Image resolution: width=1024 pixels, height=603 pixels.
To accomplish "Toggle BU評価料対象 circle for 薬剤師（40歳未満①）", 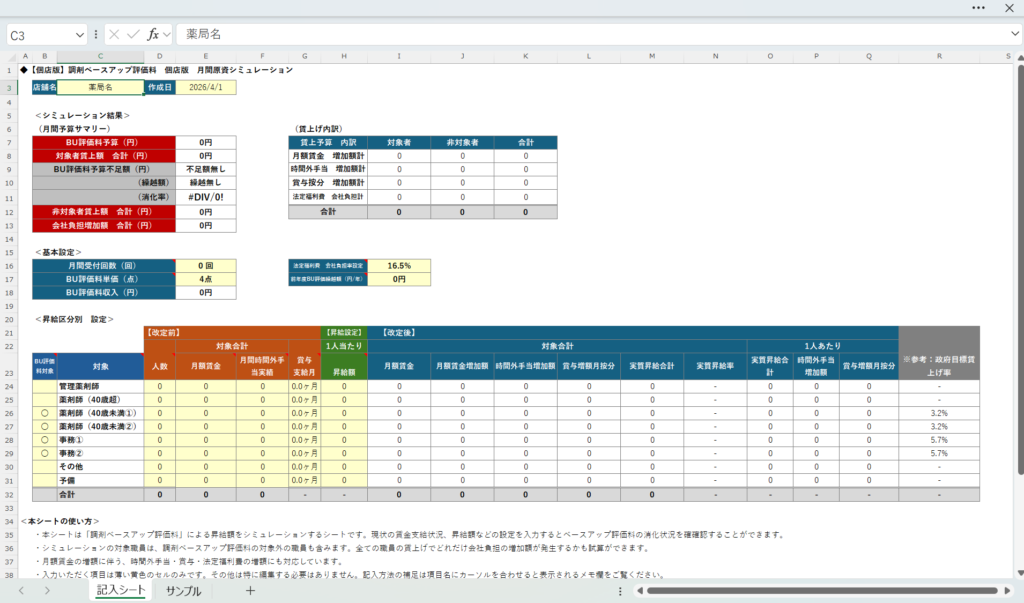I will 44,412.
